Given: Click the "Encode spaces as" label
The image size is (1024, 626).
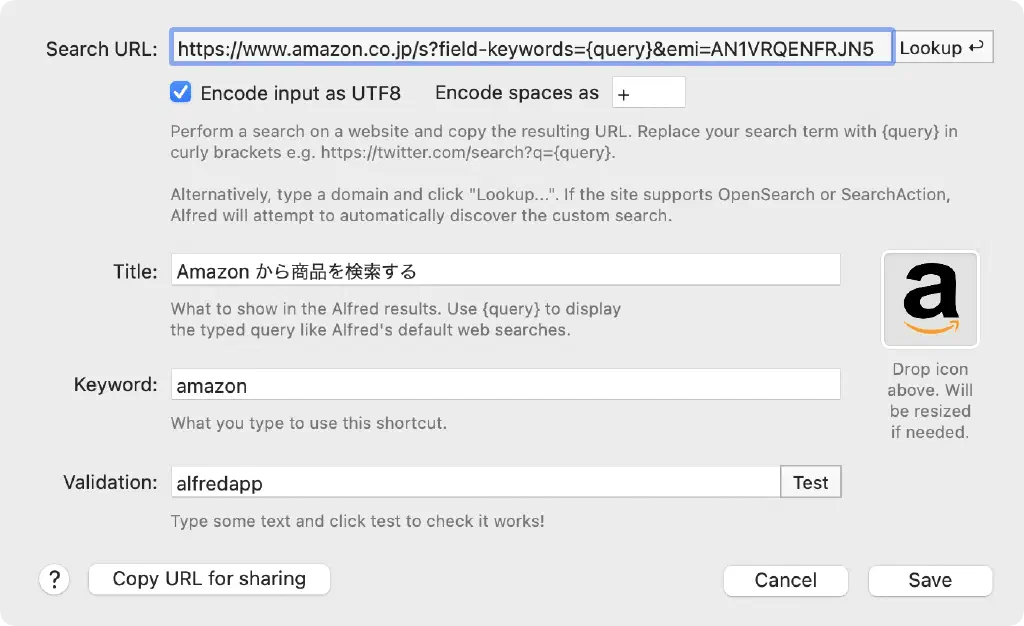Looking at the screenshot, I should pyautogui.click(x=517, y=93).
